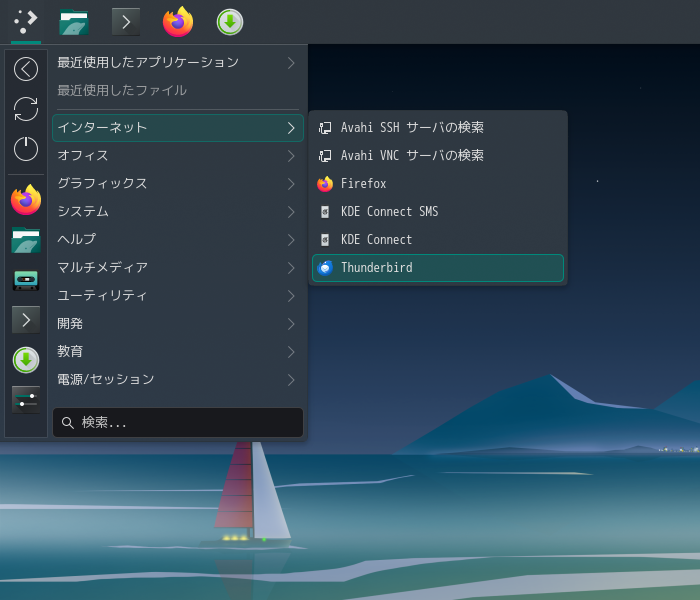Screen dimensions: 700x600
Task: Open the system settings sliders icon
Action: (26, 400)
